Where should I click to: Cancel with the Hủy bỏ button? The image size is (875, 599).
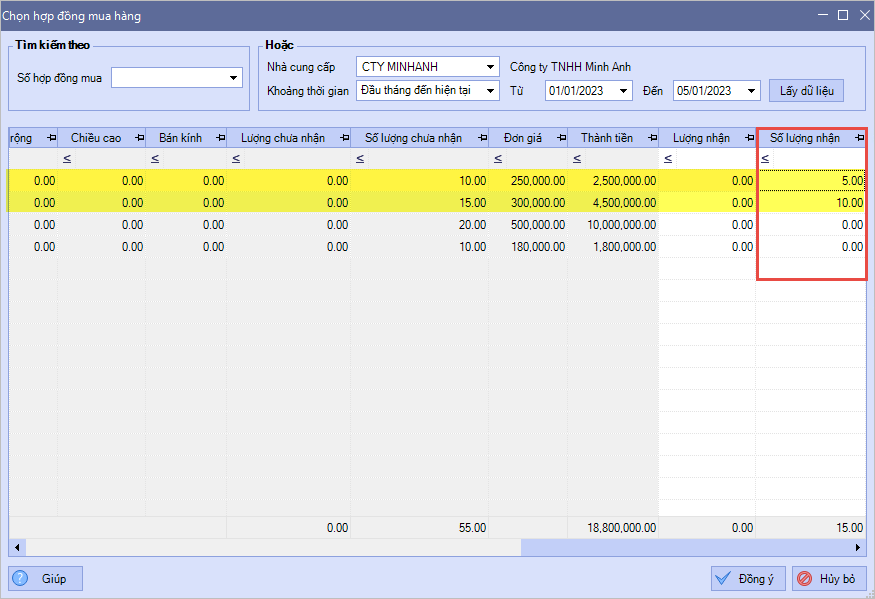tap(829, 578)
